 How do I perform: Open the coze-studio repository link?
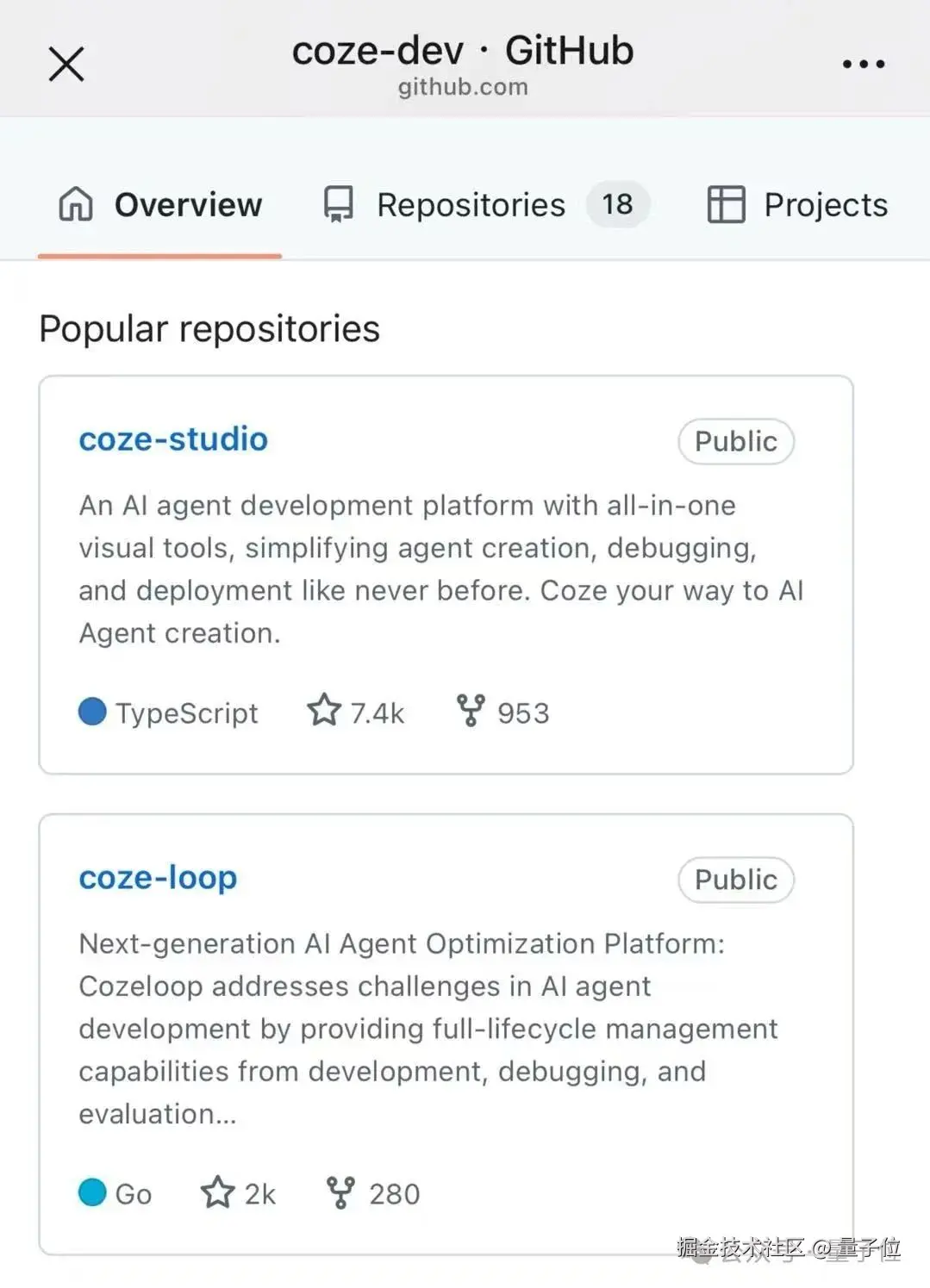click(173, 439)
